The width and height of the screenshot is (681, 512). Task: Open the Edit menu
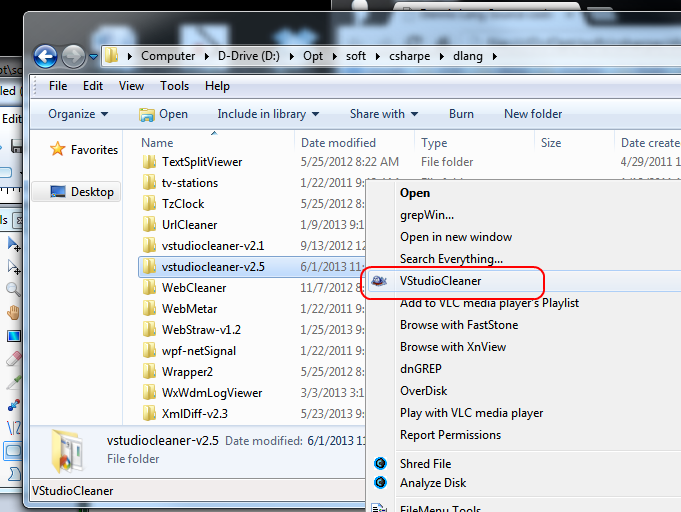[x=93, y=86]
